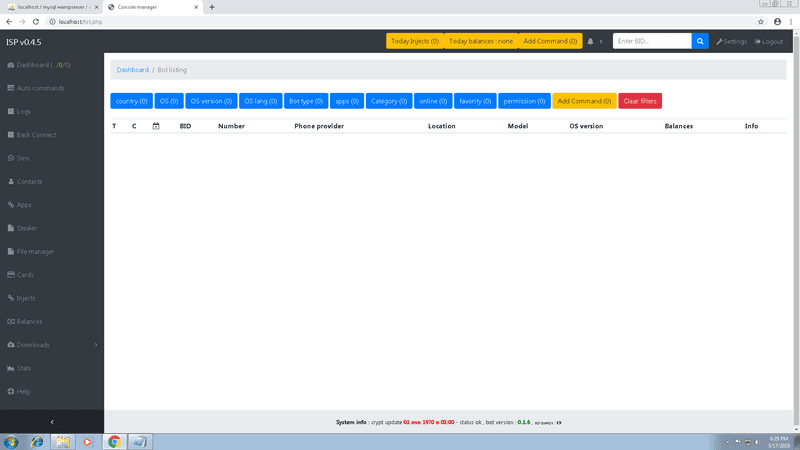800x450 pixels.
Task: Expand the Downloads submenu arrow
Action: (96, 345)
